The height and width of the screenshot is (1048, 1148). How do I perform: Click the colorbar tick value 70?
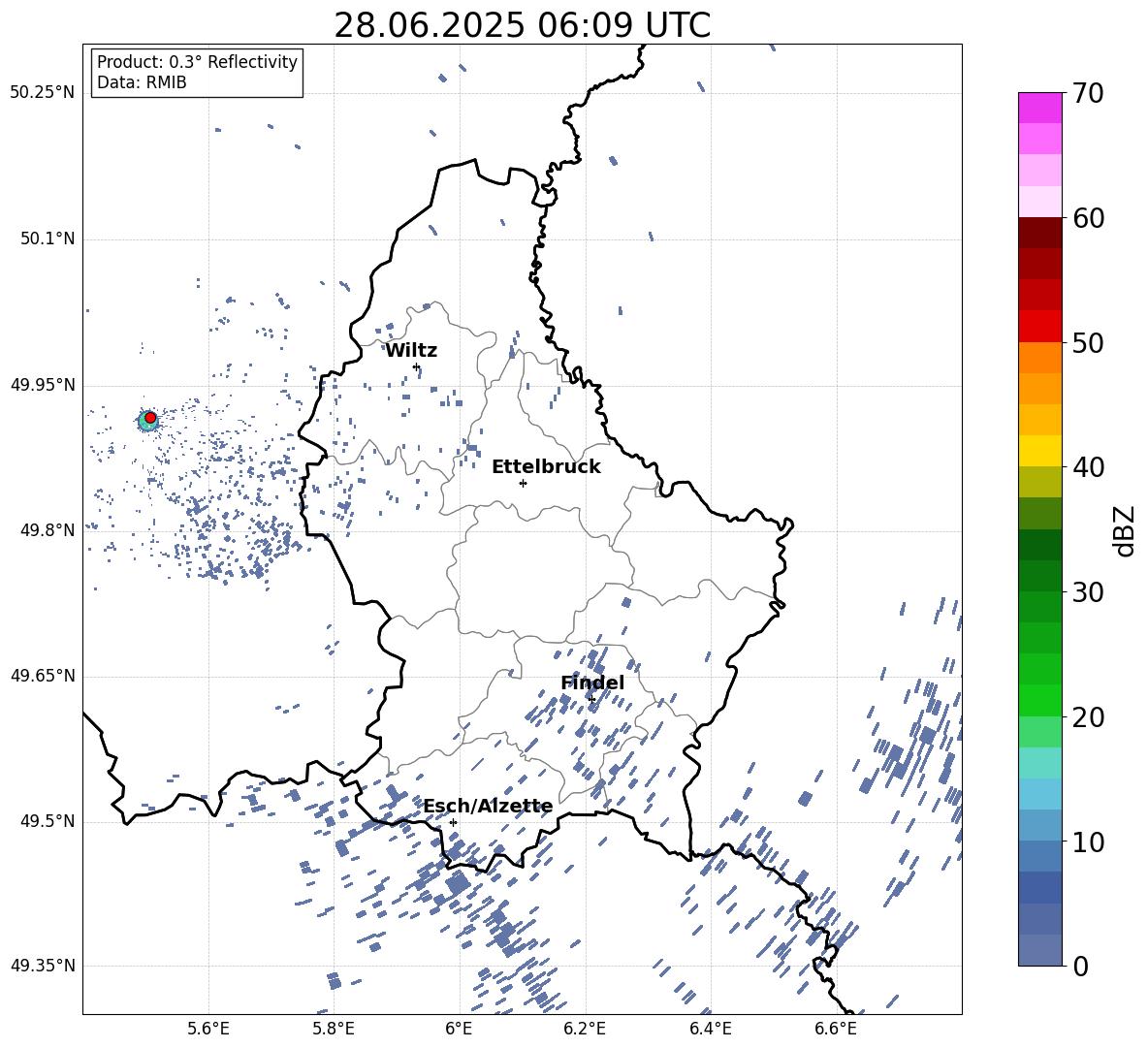pos(1088,93)
